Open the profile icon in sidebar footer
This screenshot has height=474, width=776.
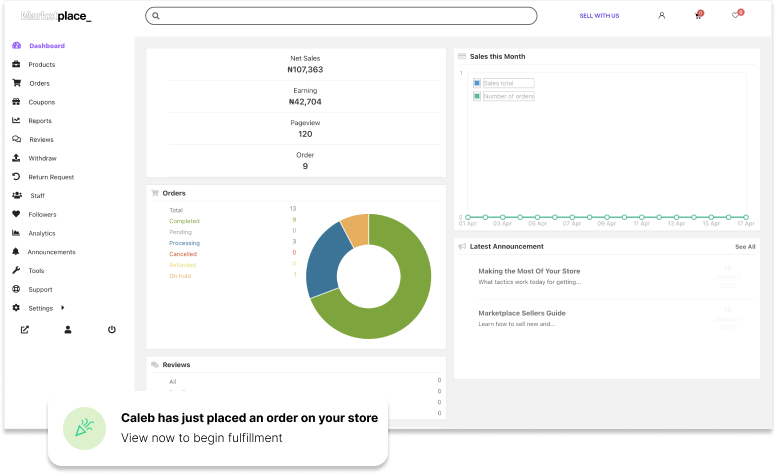click(68, 329)
